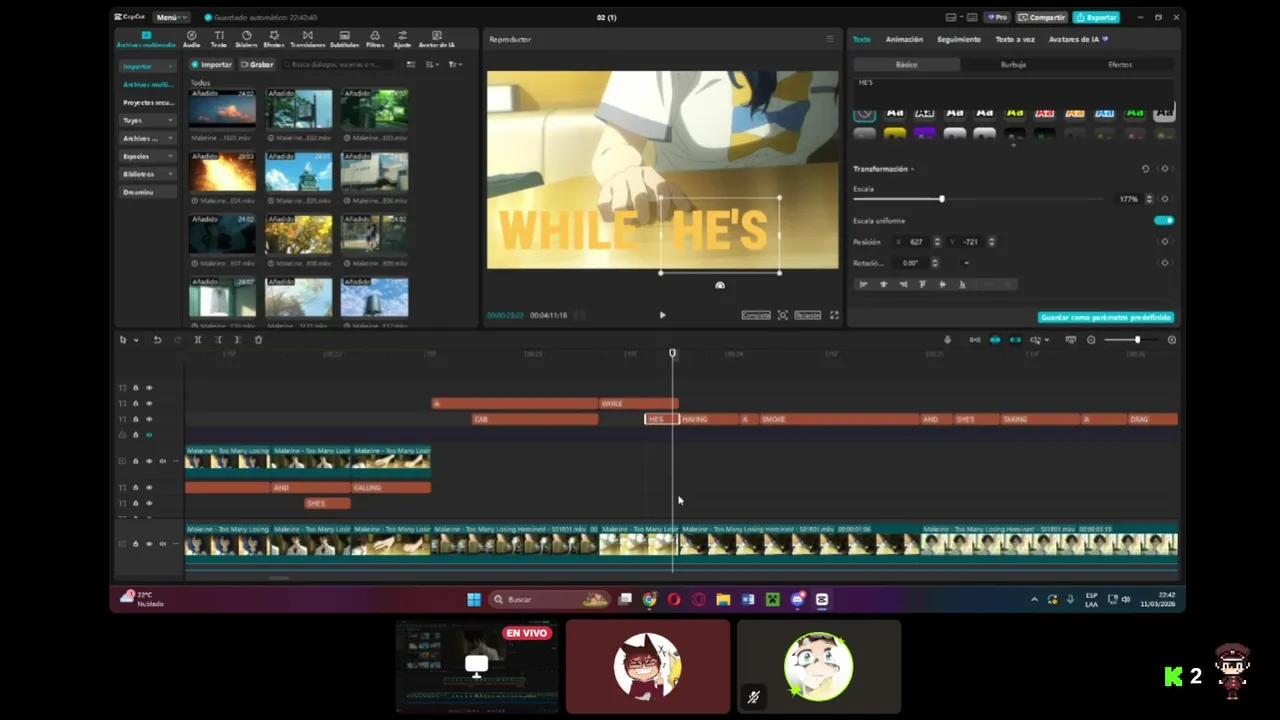Image resolution: width=1280 pixels, height=720 pixels.
Task: Click the timeline zoom slider
Action: pyautogui.click(x=1131, y=340)
